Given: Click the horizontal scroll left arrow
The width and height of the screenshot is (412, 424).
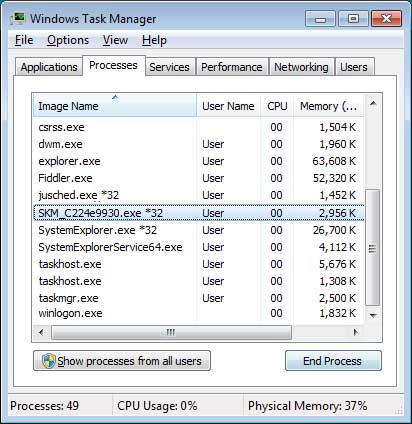Looking at the screenshot, I should 41,332.
